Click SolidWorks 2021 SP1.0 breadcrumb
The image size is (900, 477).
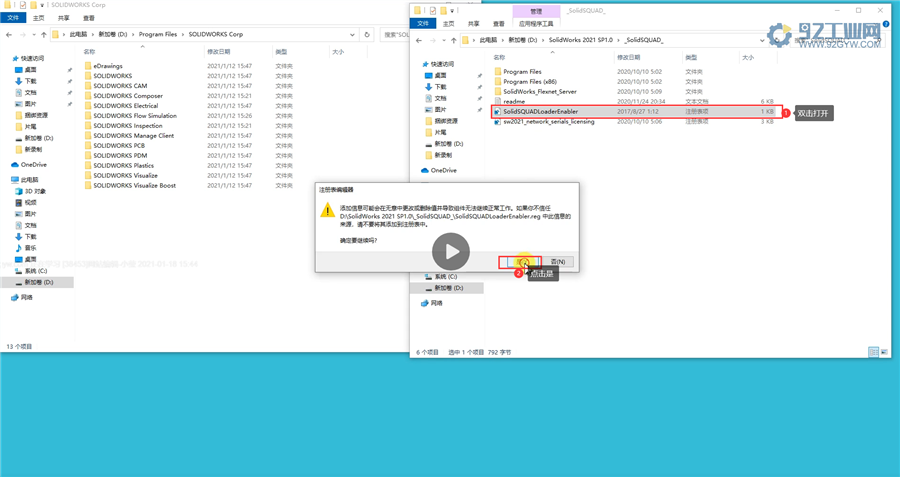(580, 40)
